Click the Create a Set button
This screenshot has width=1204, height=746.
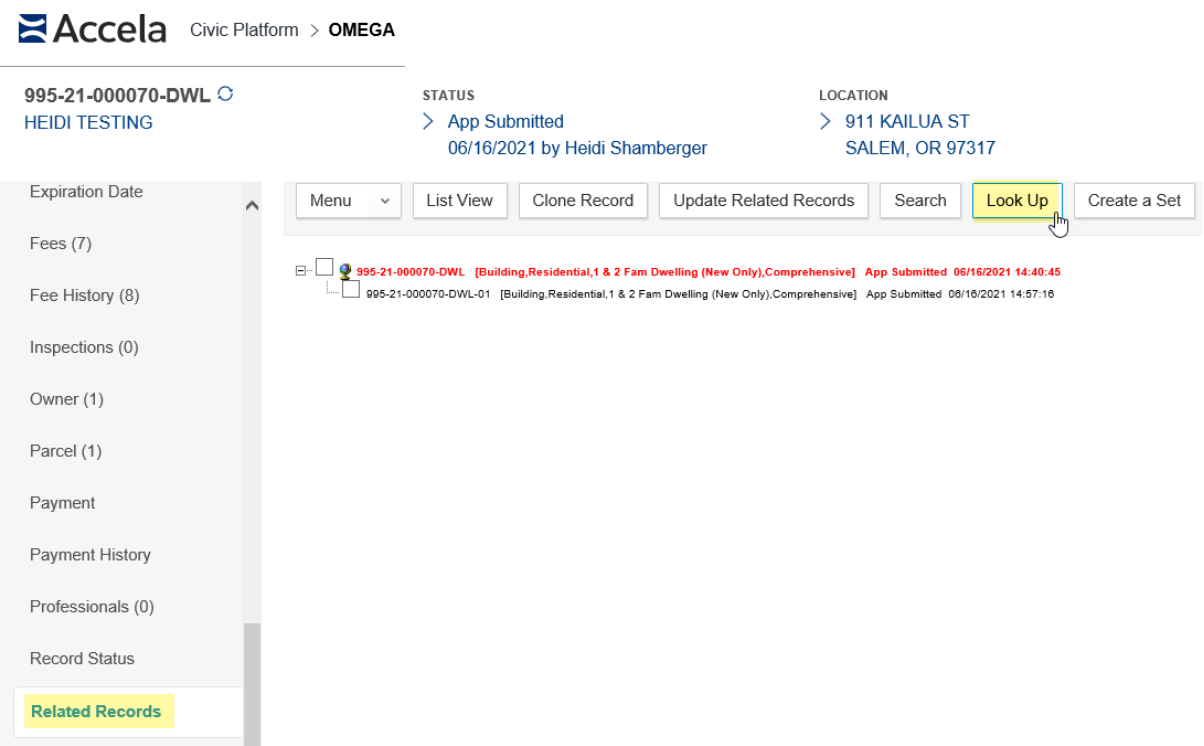click(1134, 200)
